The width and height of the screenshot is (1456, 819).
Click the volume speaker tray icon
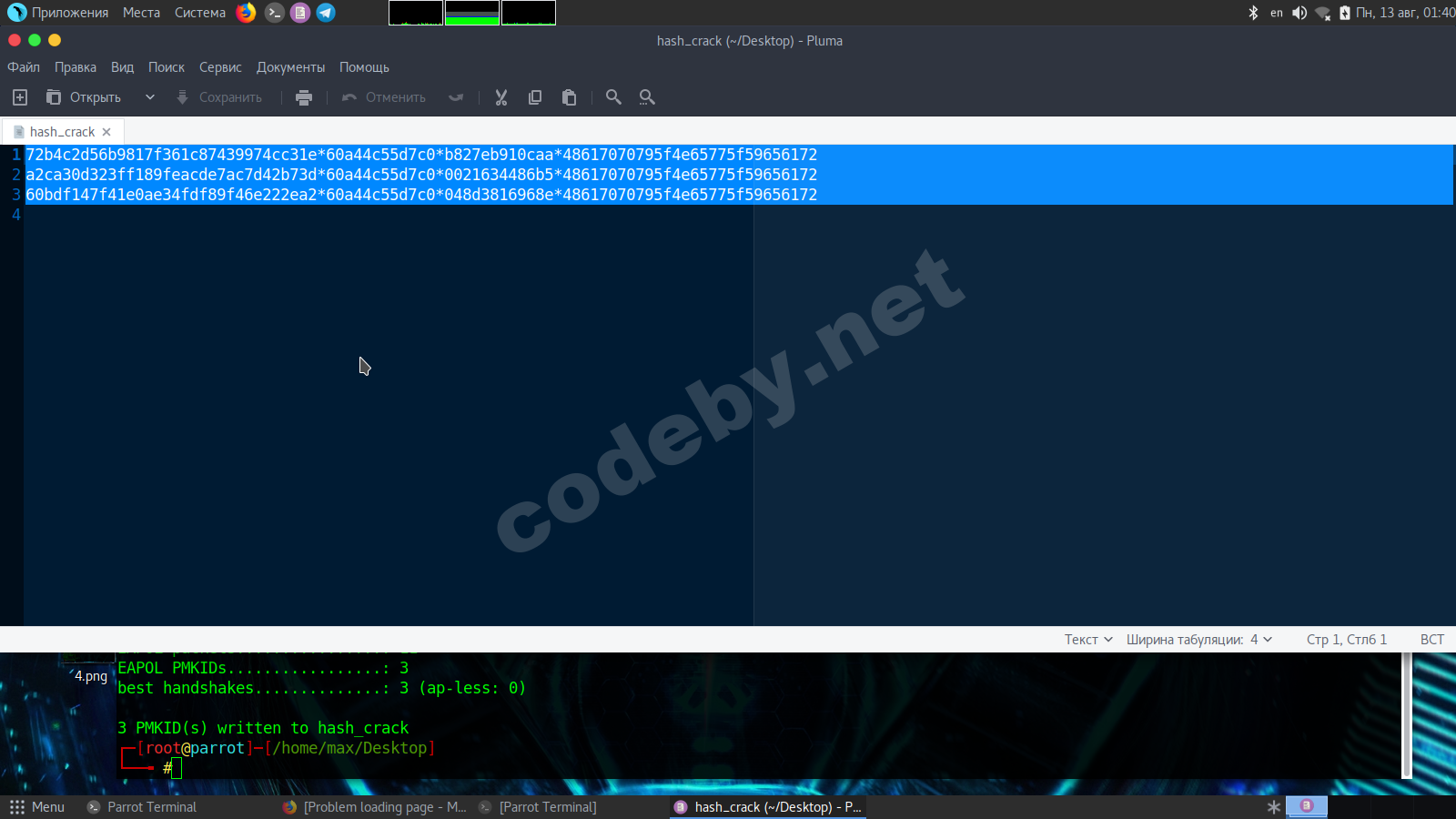[1299, 13]
